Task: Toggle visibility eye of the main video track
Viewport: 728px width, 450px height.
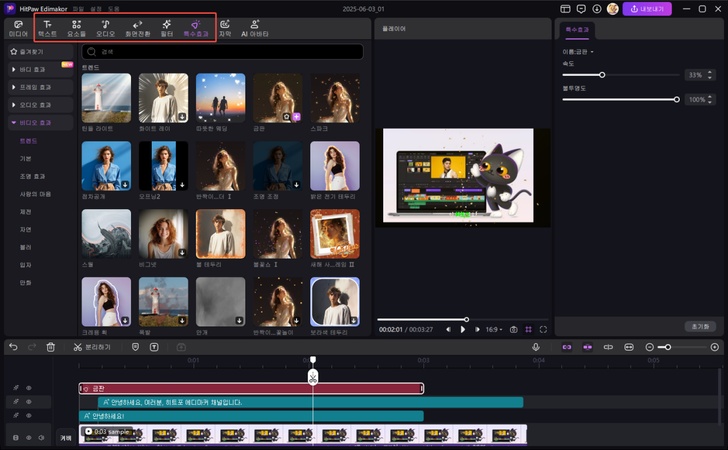Action: click(29, 437)
